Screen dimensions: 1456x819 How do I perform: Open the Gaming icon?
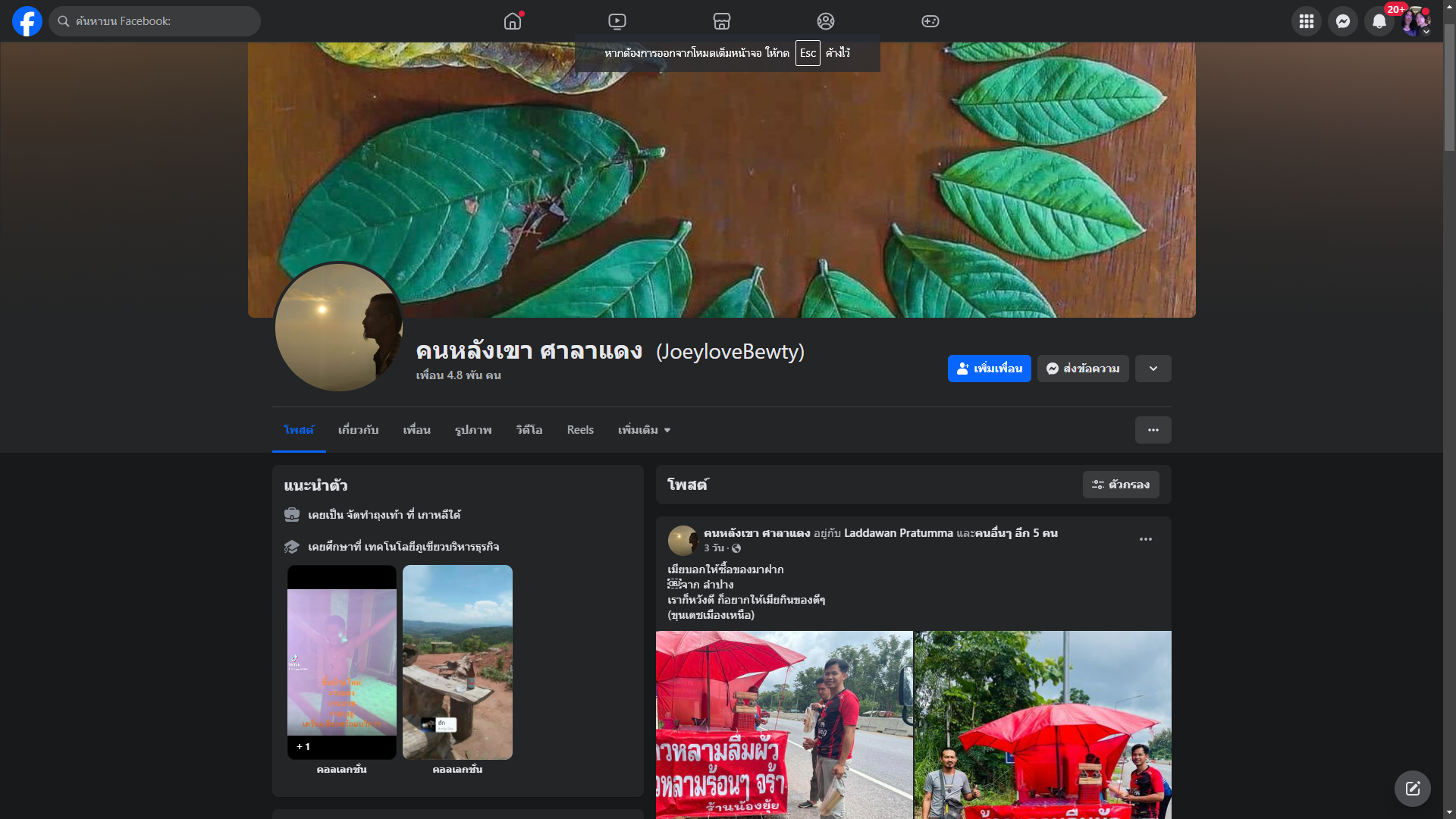coord(930,21)
